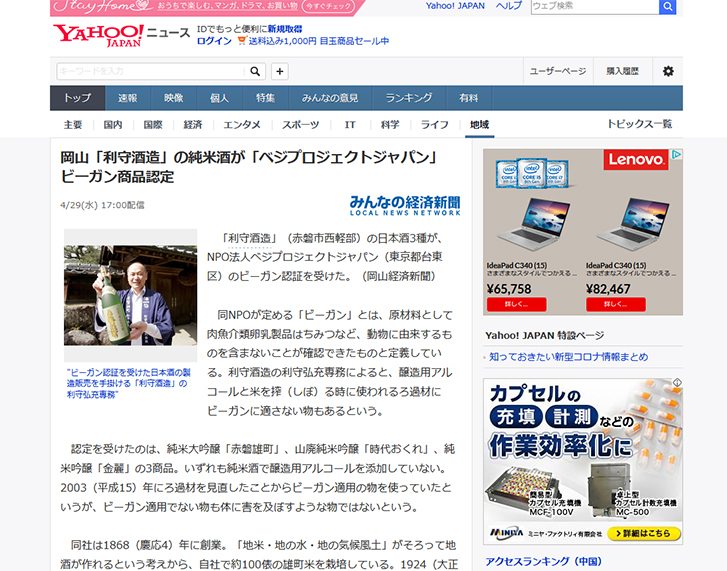Click the Lenovo logo in the ad
This screenshot has height=571, width=727.
(636, 159)
